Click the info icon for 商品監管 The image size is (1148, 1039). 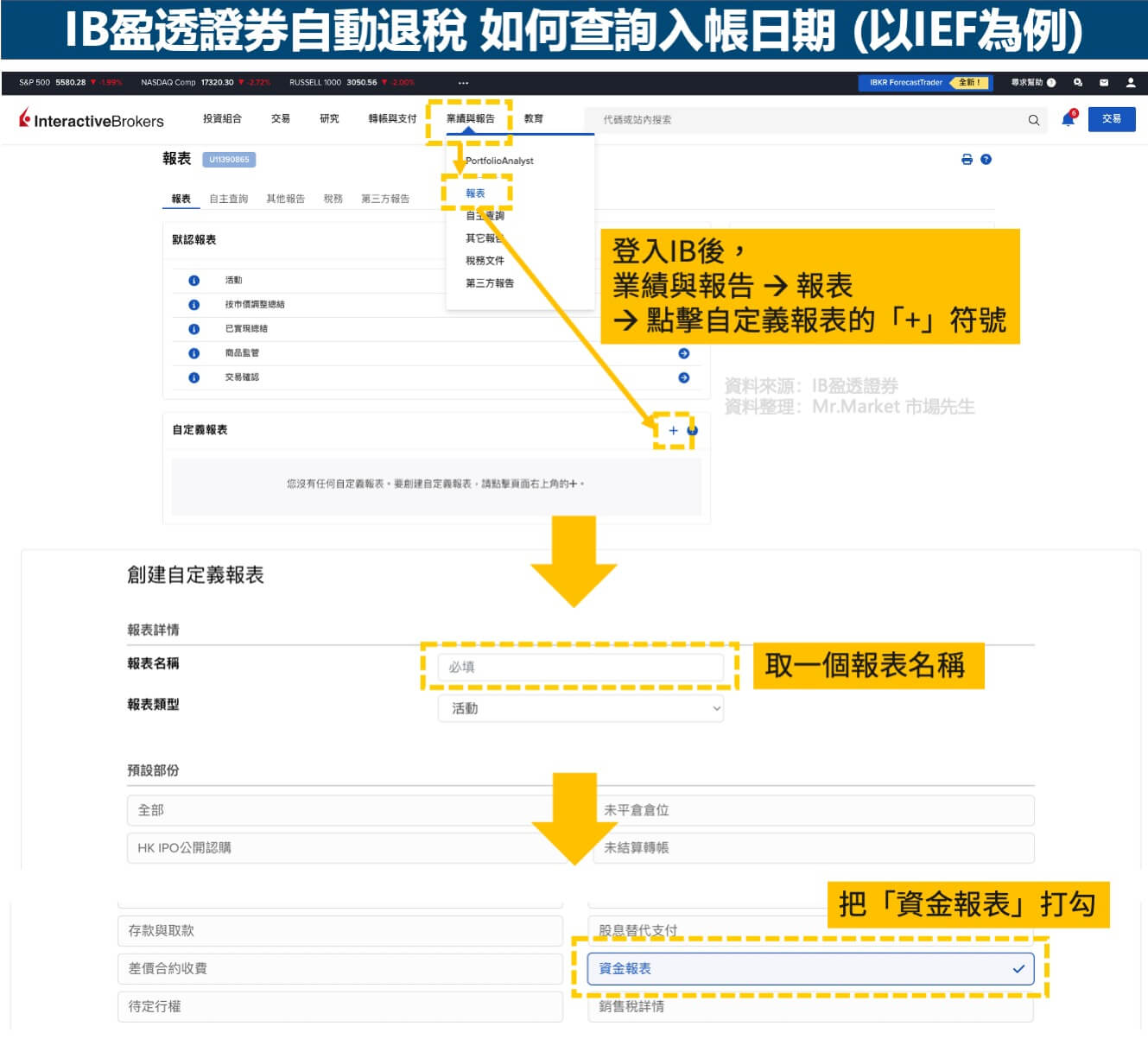coord(193,353)
